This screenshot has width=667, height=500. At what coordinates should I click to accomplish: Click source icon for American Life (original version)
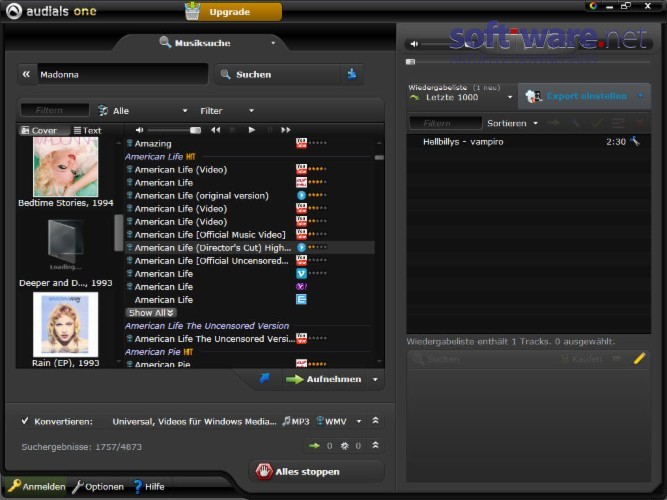click(x=301, y=195)
